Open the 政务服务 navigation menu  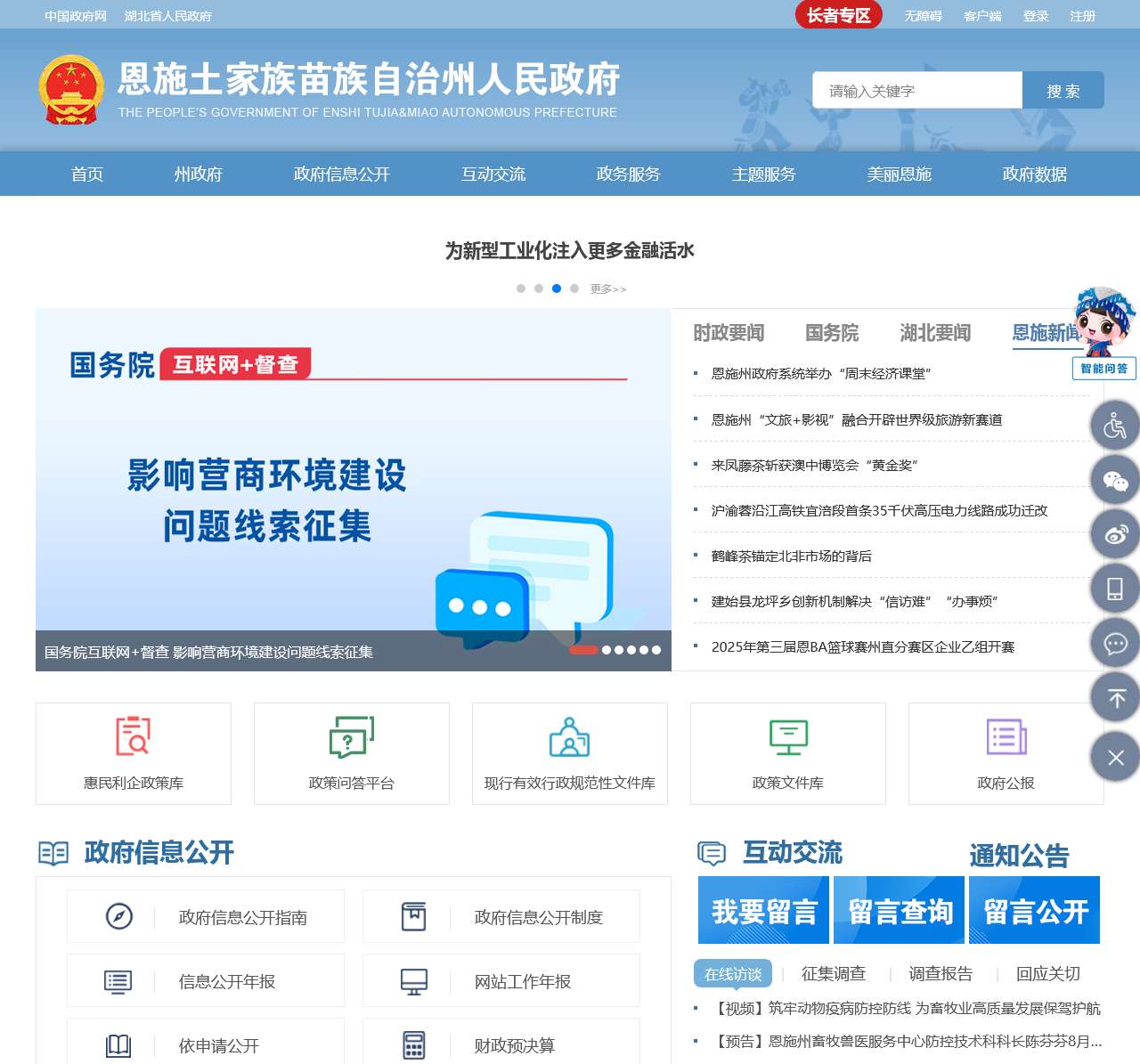pos(627,174)
